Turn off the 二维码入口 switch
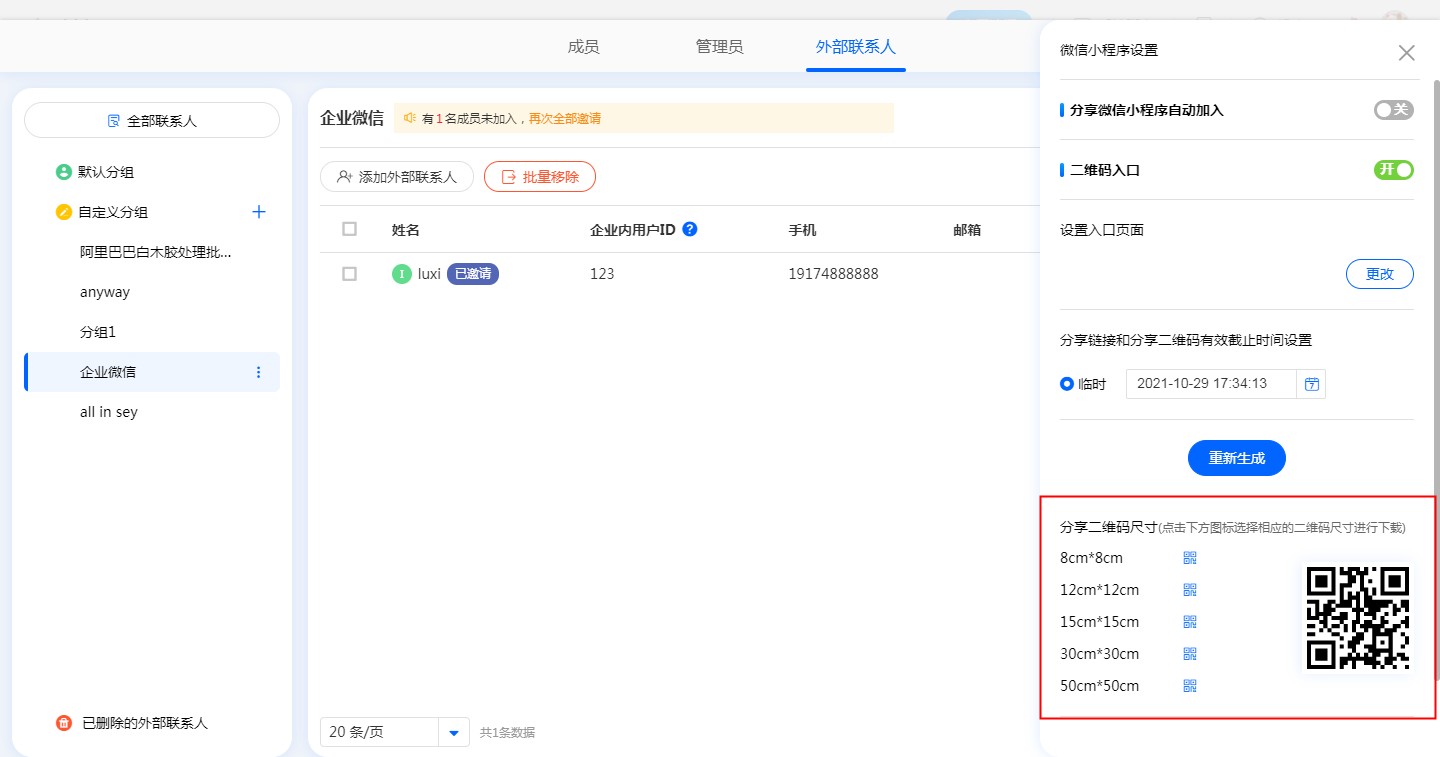 pyautogui.click(x=1393, y=170)
